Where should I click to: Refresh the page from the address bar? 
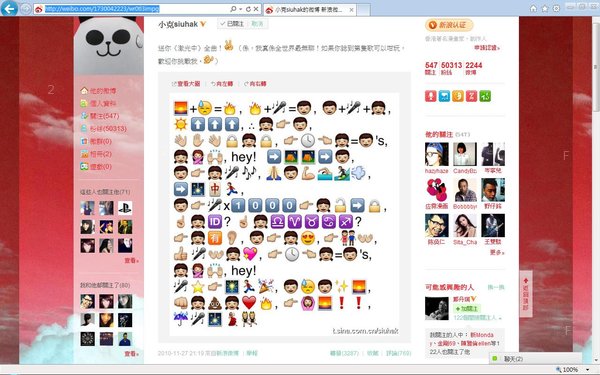[x=248, y=9]
